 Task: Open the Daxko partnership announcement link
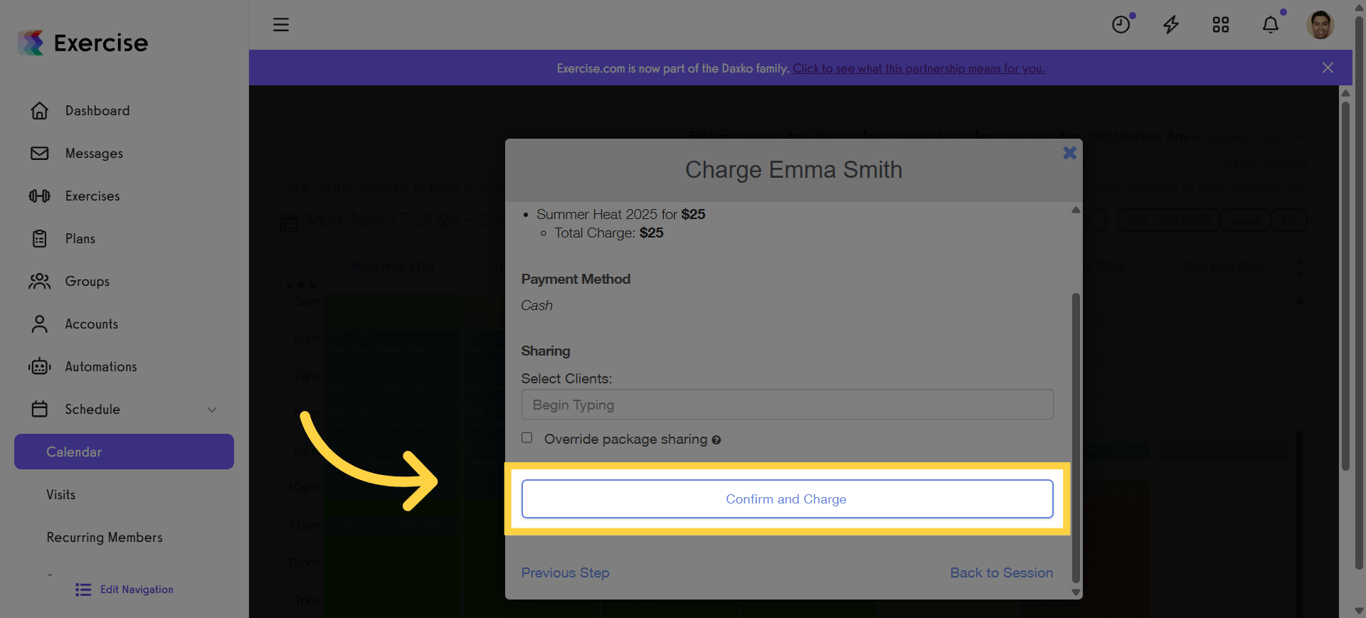tap(918, 68)
